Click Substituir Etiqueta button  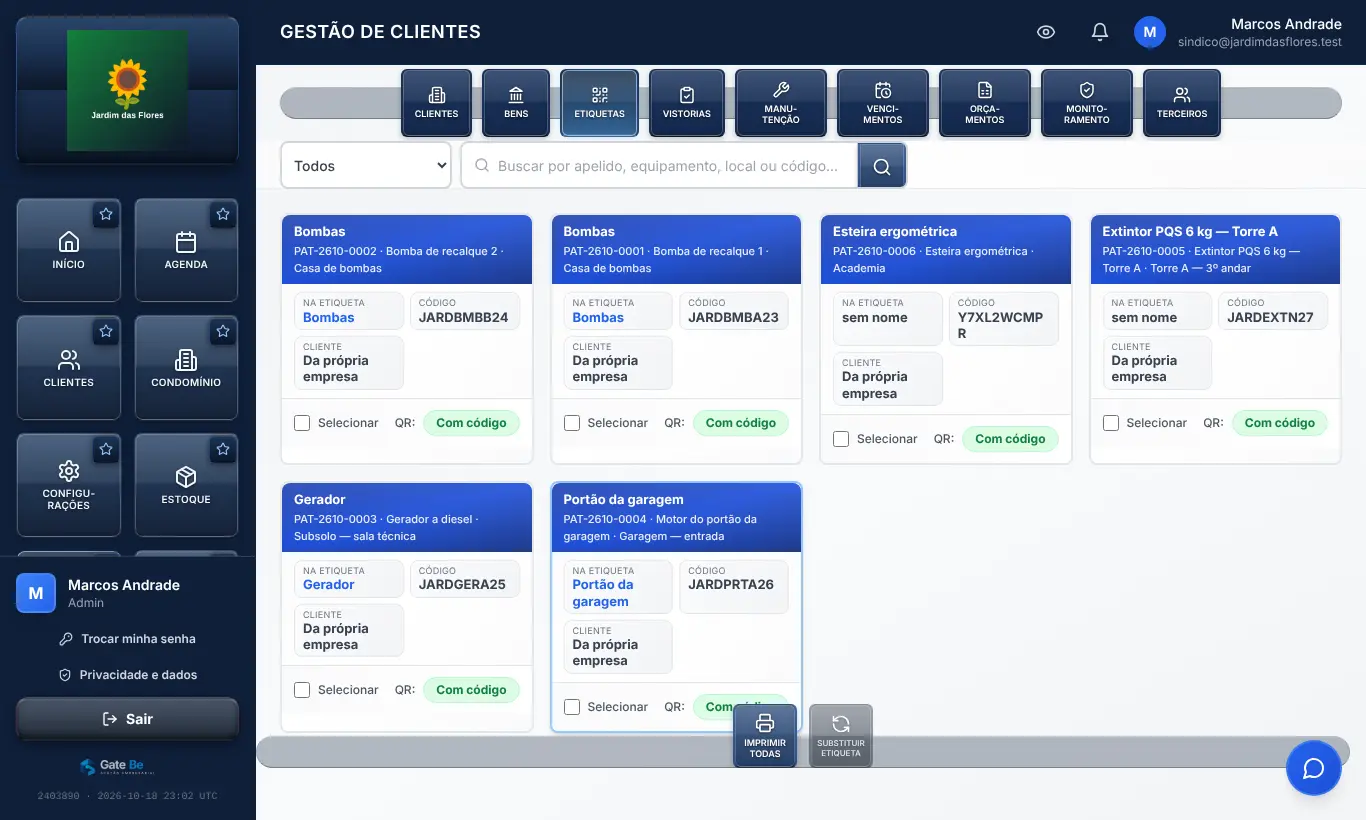pos(841,736)
